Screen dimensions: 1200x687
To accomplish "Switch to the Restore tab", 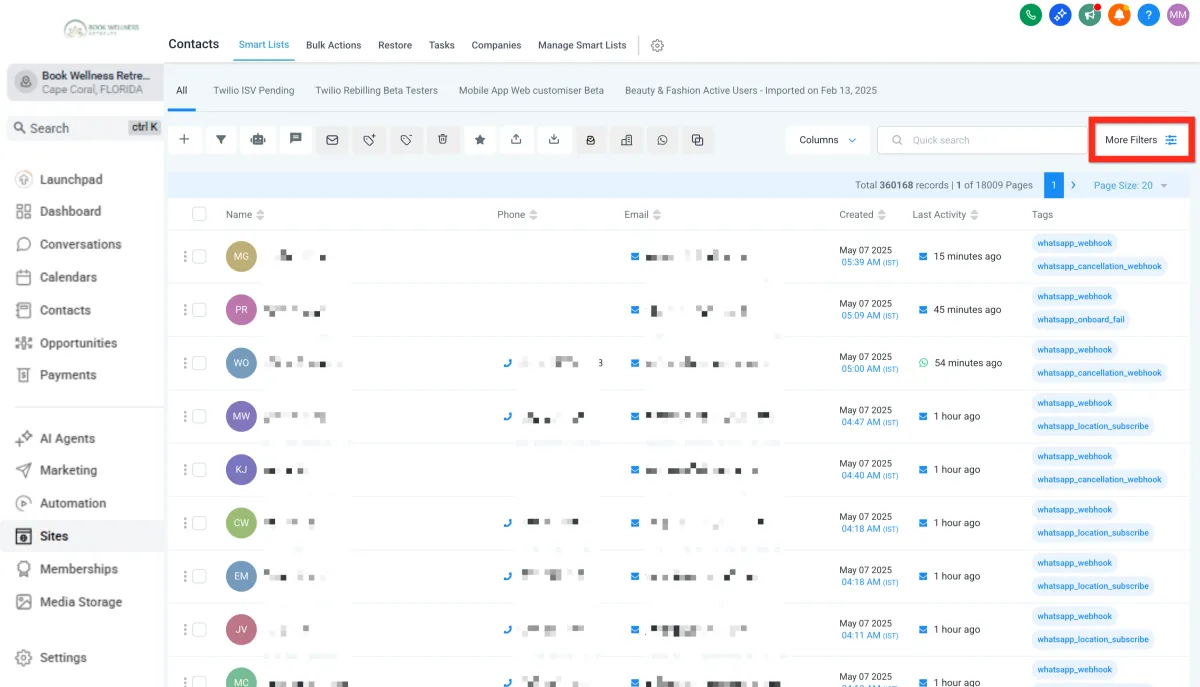I will coord(395,45).
